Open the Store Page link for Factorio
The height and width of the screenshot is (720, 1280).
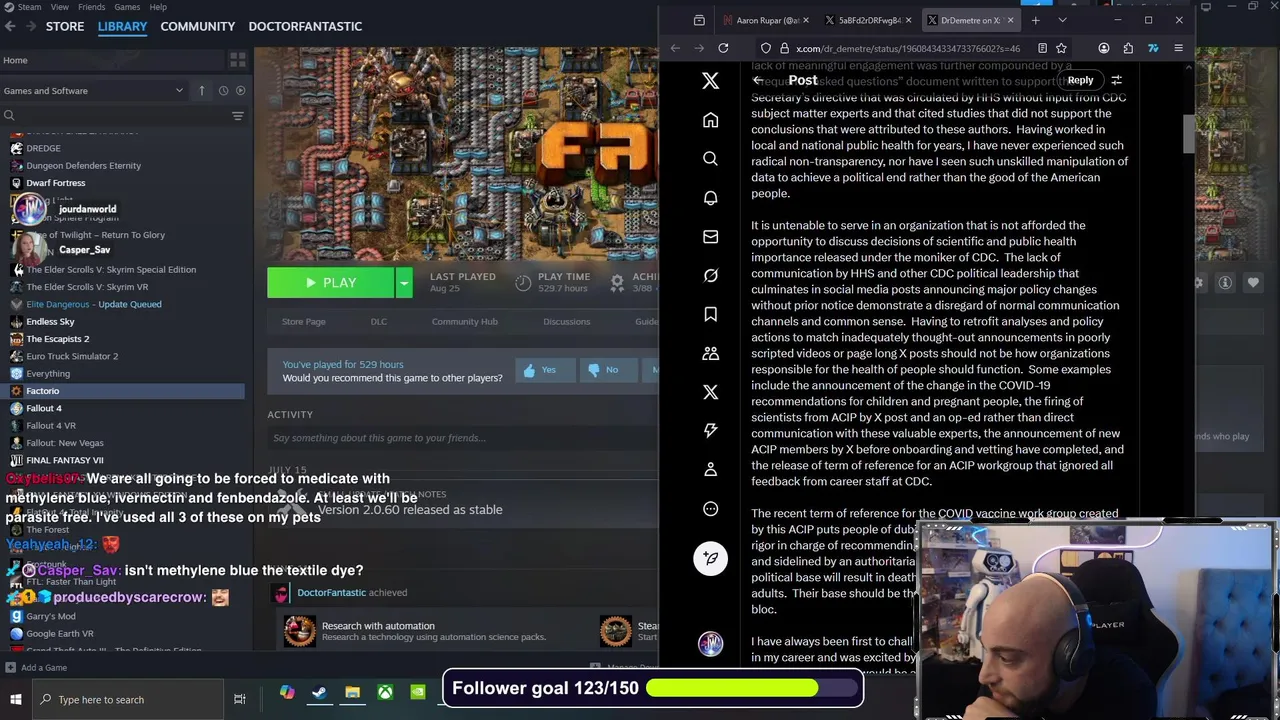click(x=303, y=322)
